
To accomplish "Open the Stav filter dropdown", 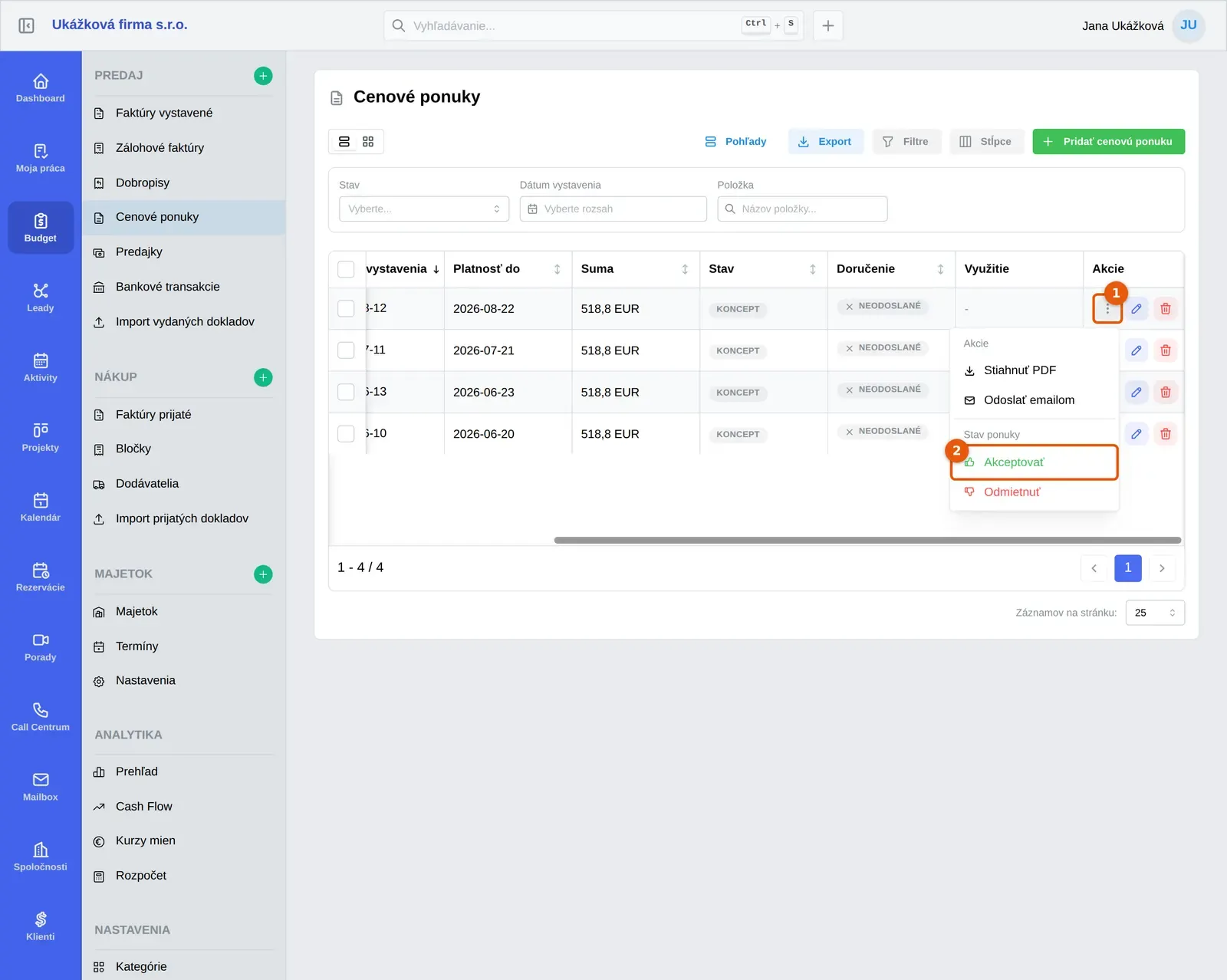I will tap(424, 209).
